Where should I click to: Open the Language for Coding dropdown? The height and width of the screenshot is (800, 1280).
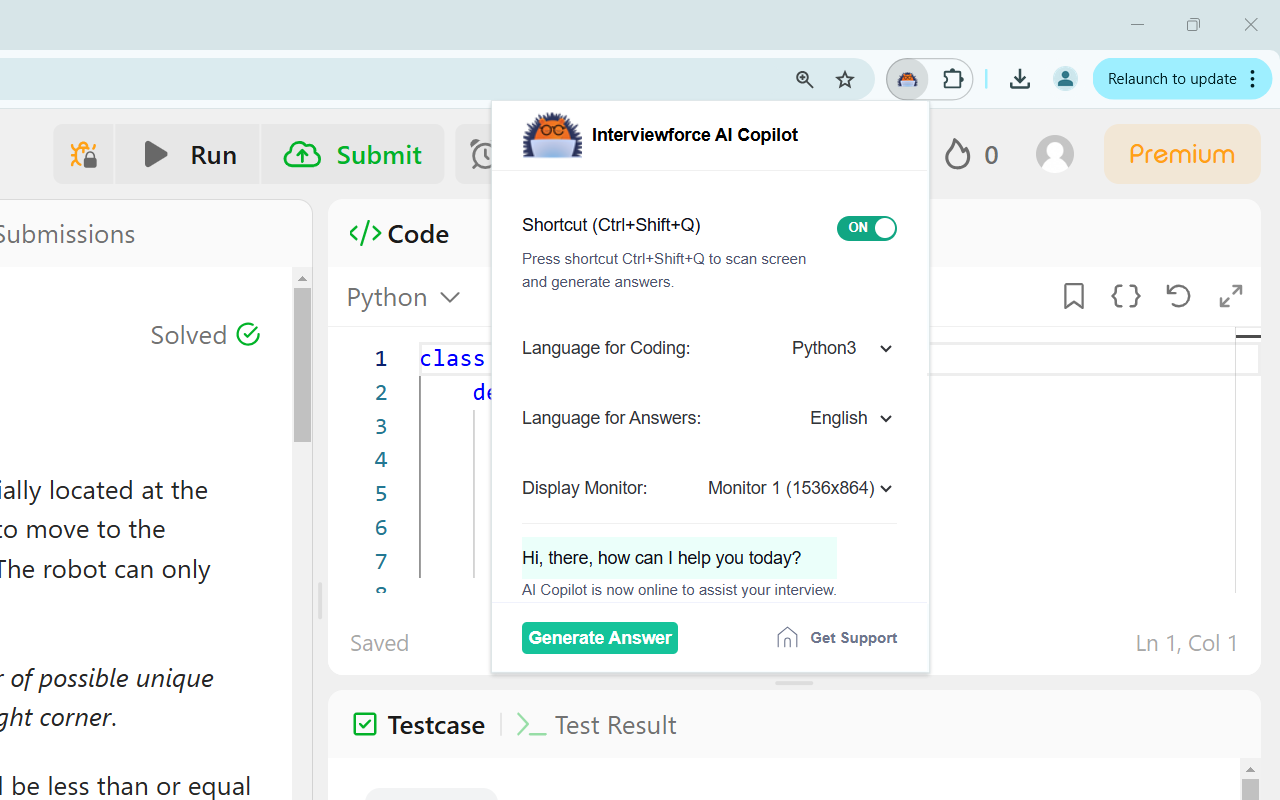pyautogui.click(x=840, y=348)
